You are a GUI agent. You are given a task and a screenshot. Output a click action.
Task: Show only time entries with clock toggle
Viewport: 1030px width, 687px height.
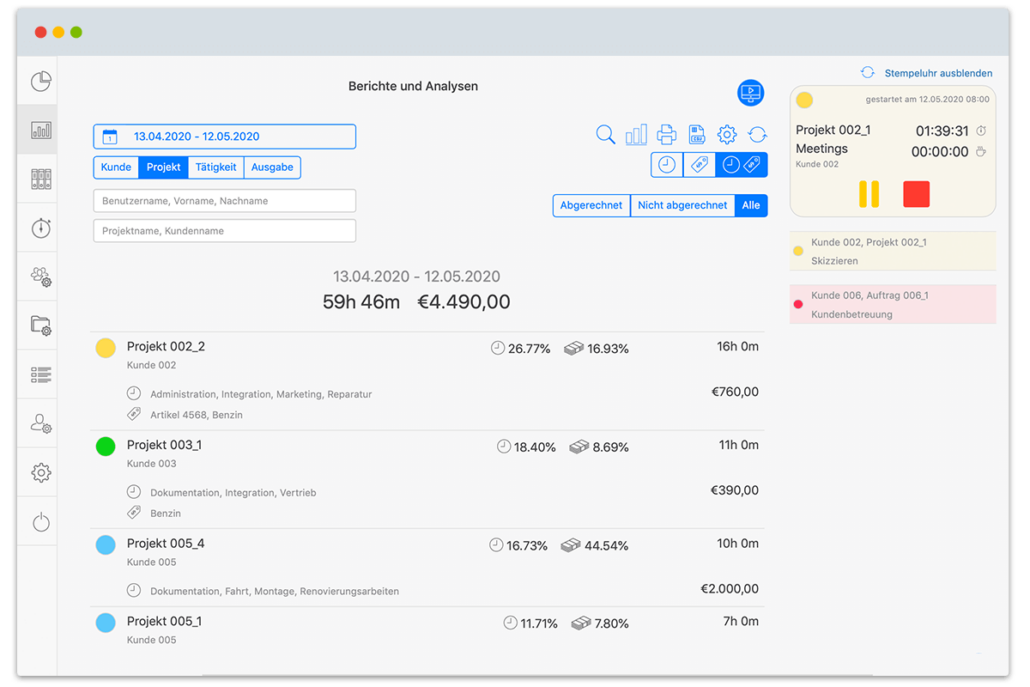(x=667, y=165)
